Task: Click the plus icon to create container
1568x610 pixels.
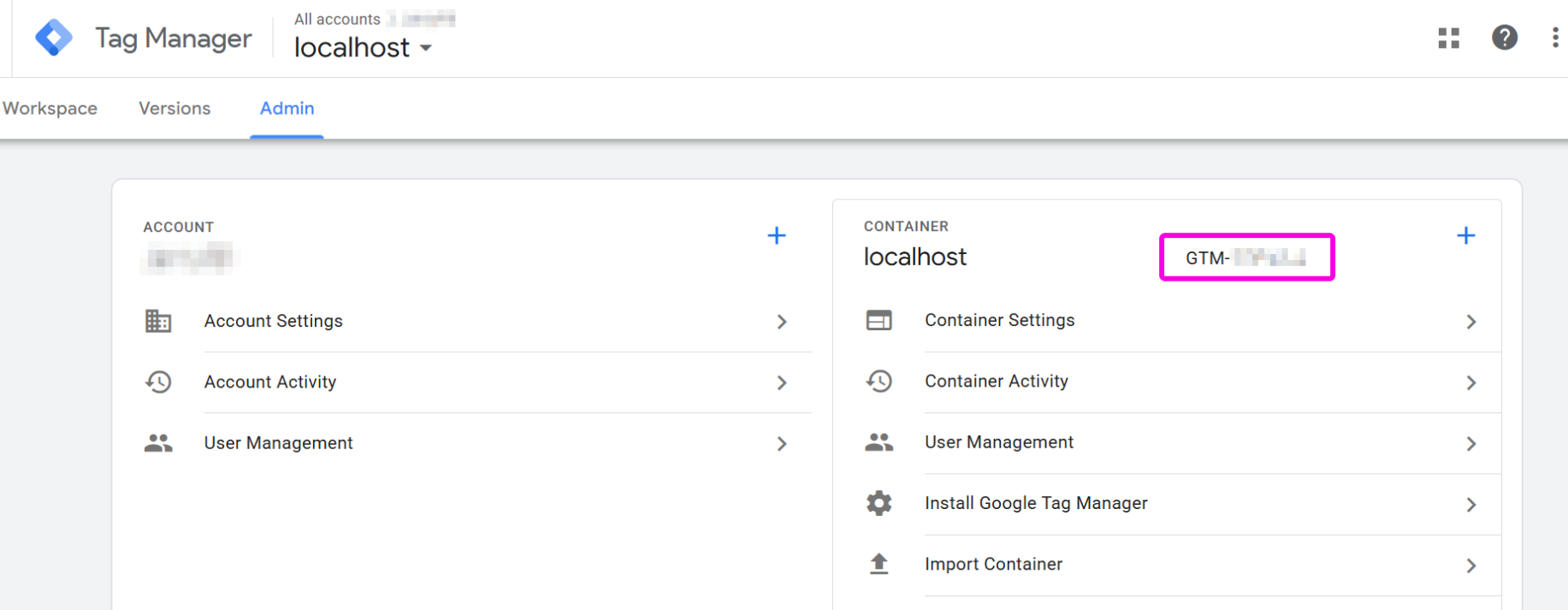Action: click(1465, 235)
